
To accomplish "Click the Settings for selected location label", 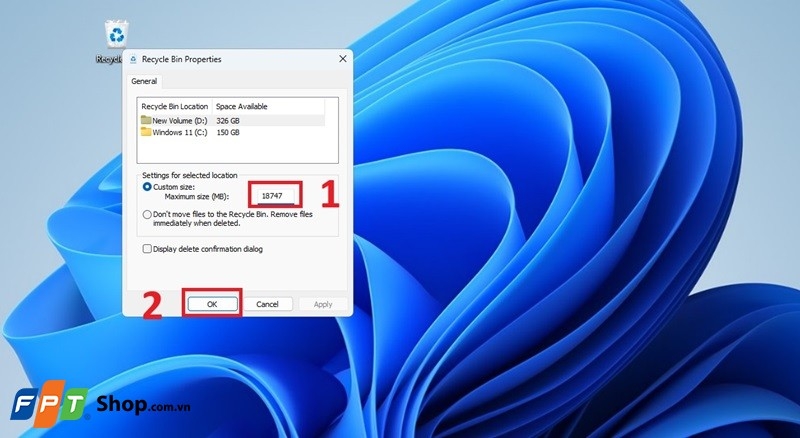I will (x=189, y=175).
